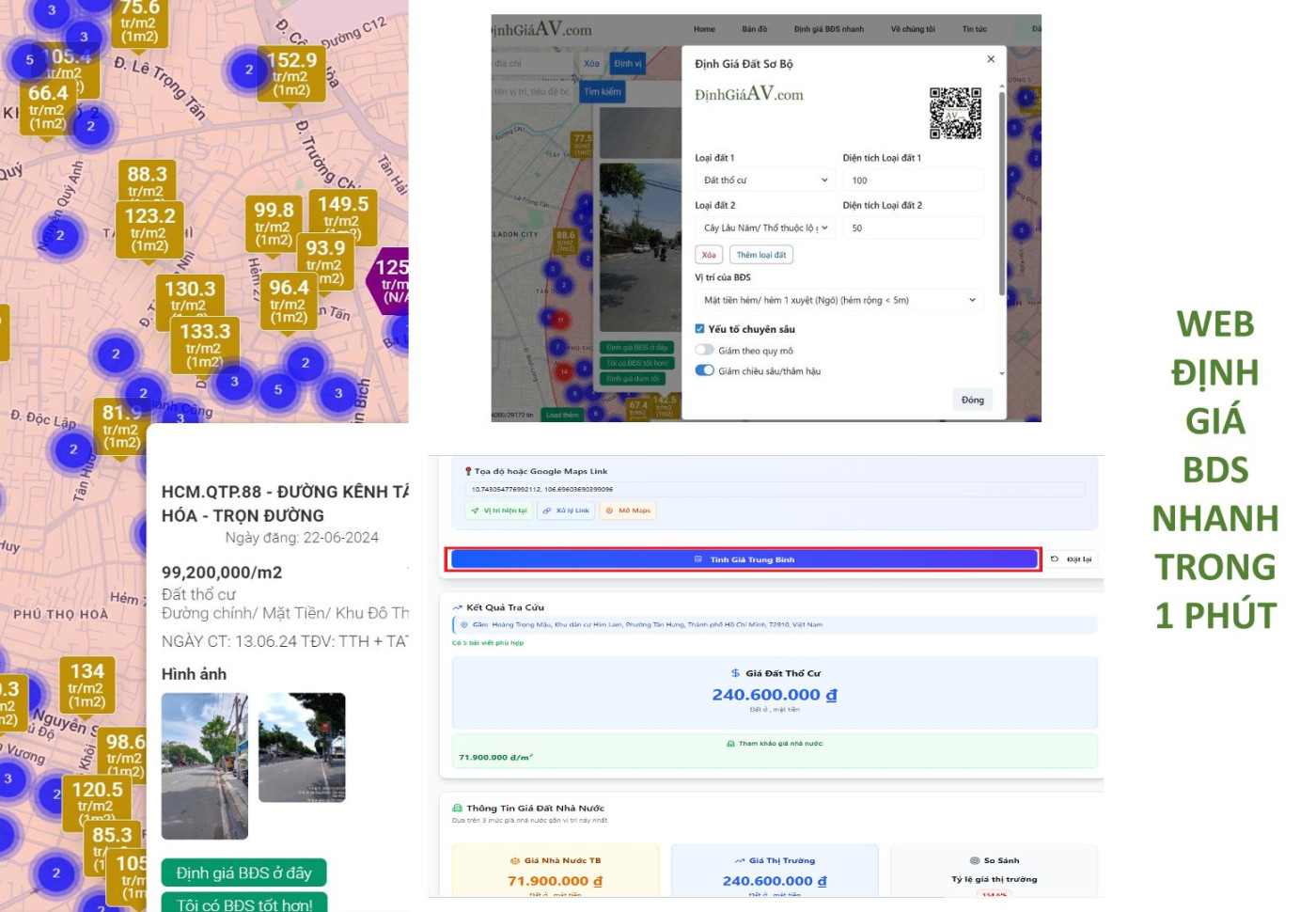Image resolution: width=1316 pixels, height=912 pixels.
Task: Open the Bản đồ menu item
Action: pyautogui.click(x=754, y=29)
